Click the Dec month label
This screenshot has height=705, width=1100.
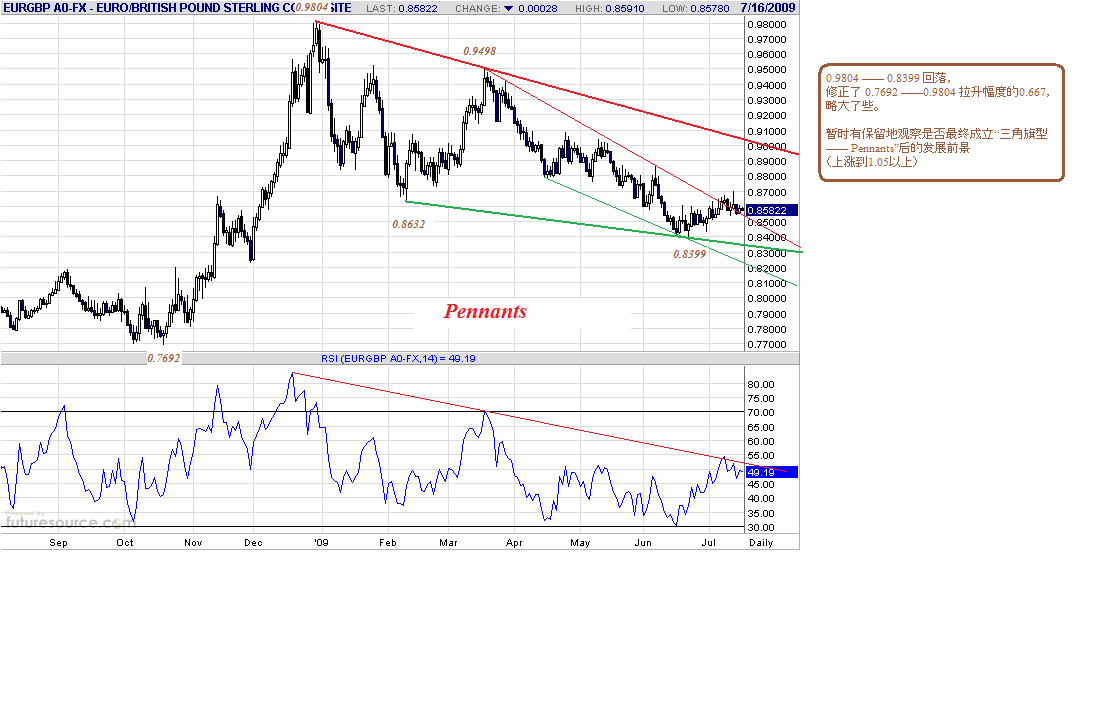point(253,543)
